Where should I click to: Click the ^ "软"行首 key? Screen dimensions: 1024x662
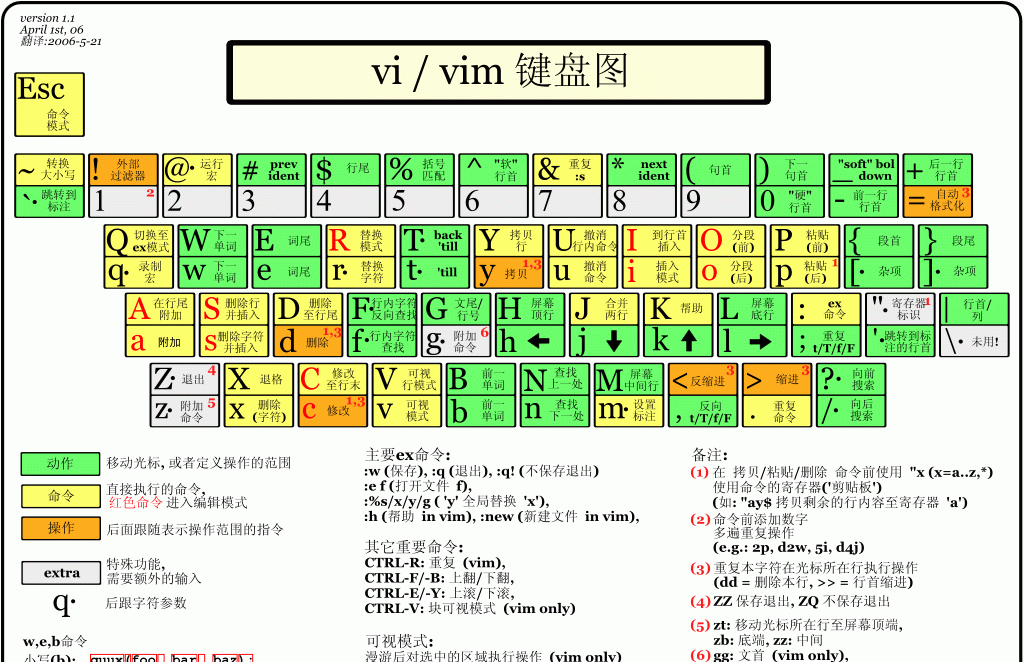(493, 170)
